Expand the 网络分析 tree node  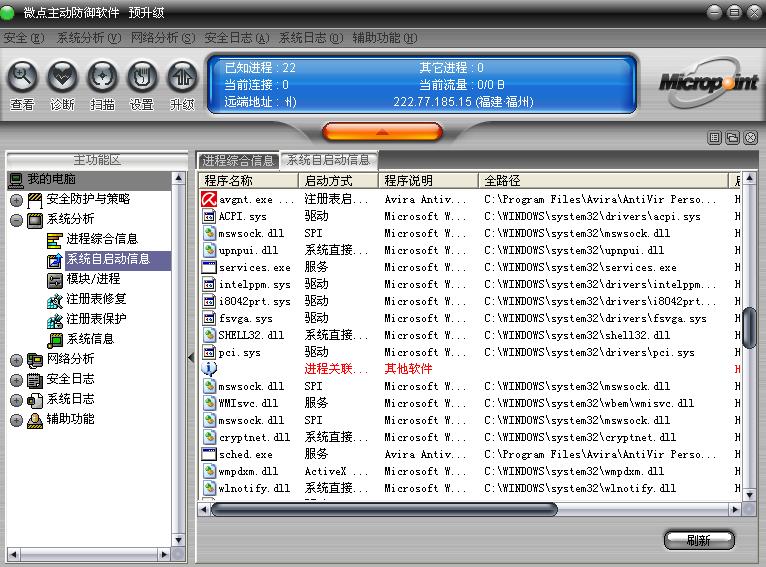point(16,360)
